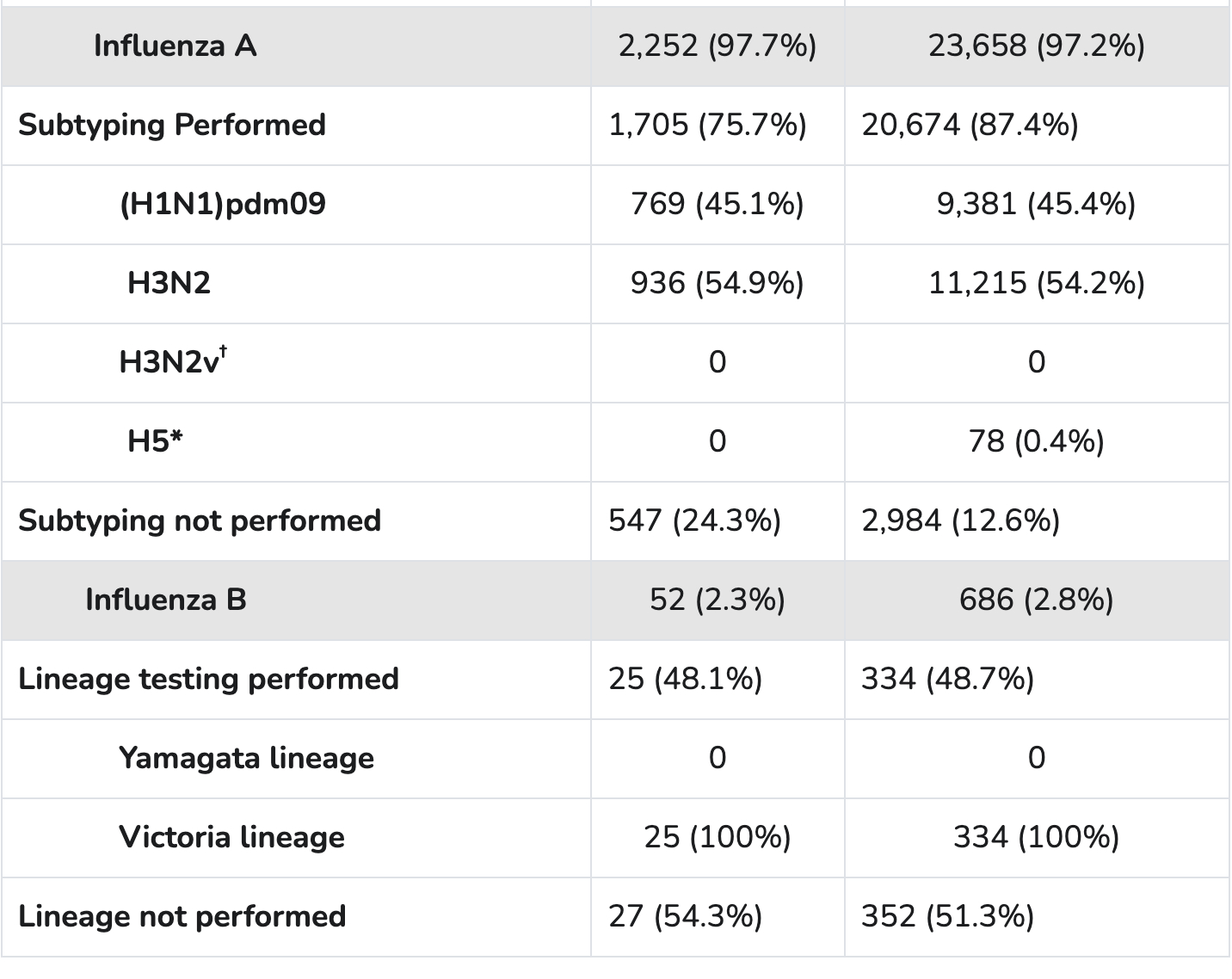Select the 78 (0.4%) cell
The image size is (1232, 979).
pos(1036,441)
